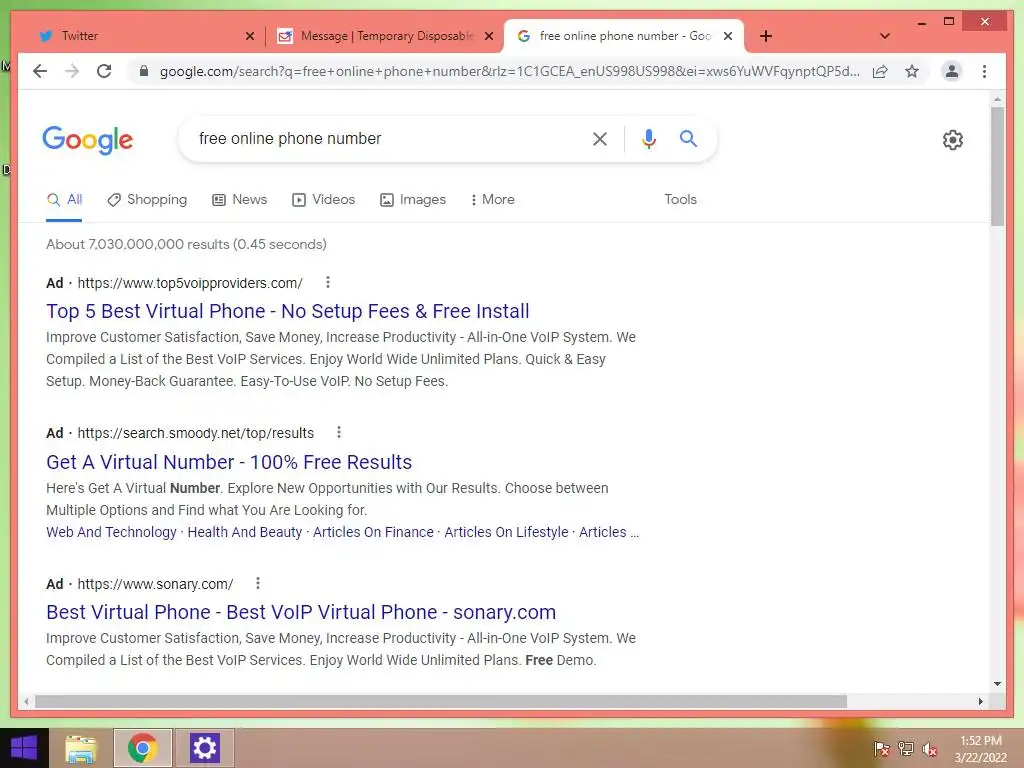
Task: Open Action Center flag in tray
Action: pyautogui.click(x=881, y=749)
